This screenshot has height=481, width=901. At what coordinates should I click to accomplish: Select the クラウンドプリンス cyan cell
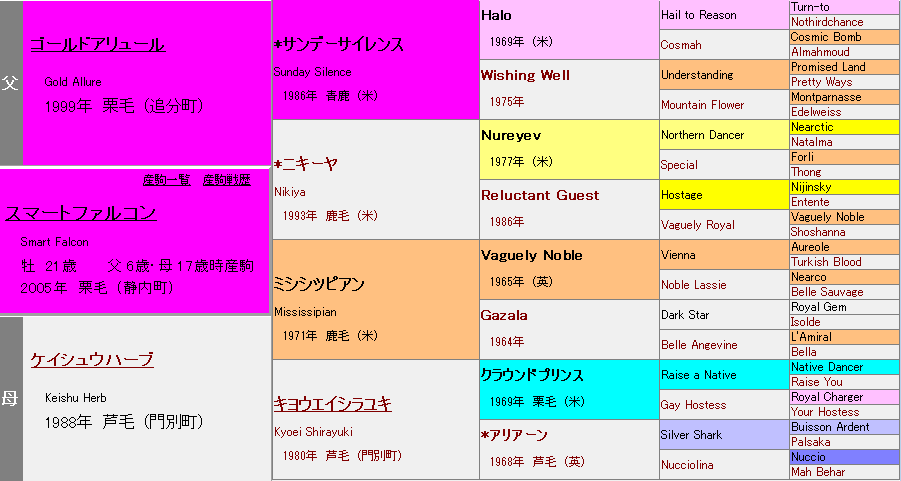tap(532, 376)
